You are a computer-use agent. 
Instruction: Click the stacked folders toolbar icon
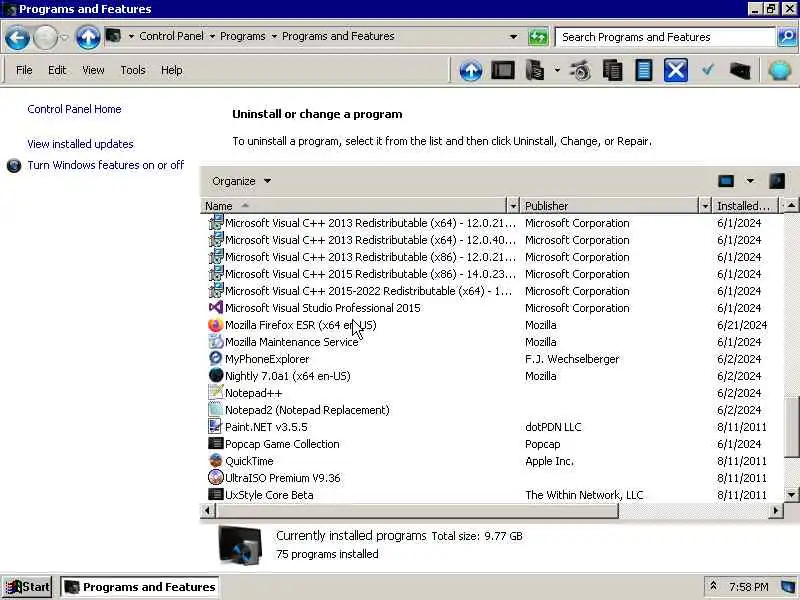click(x=534, y=70)
